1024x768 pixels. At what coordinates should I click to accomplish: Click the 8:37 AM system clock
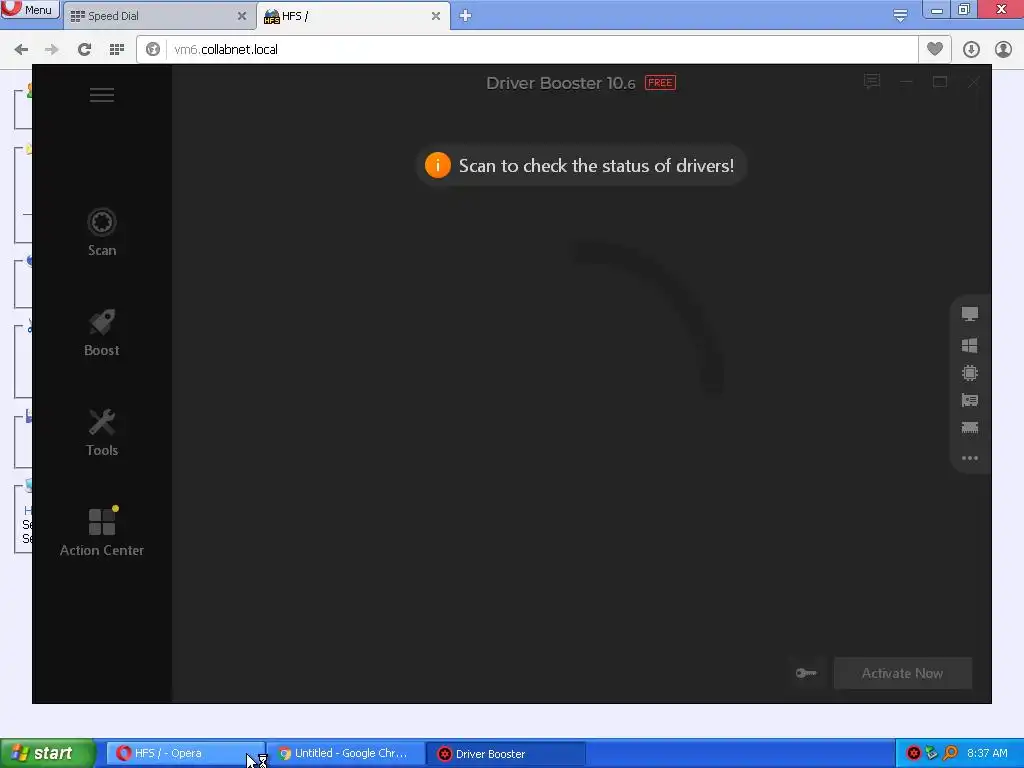click(x=987, y=754)
